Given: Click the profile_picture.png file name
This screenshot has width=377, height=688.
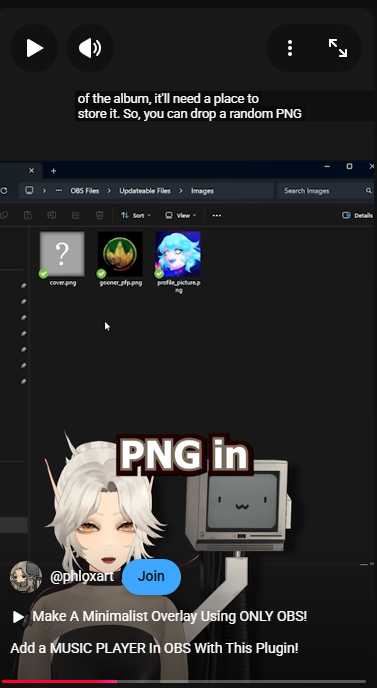Looking at the screenshot, I should click(x=179, y=287).
